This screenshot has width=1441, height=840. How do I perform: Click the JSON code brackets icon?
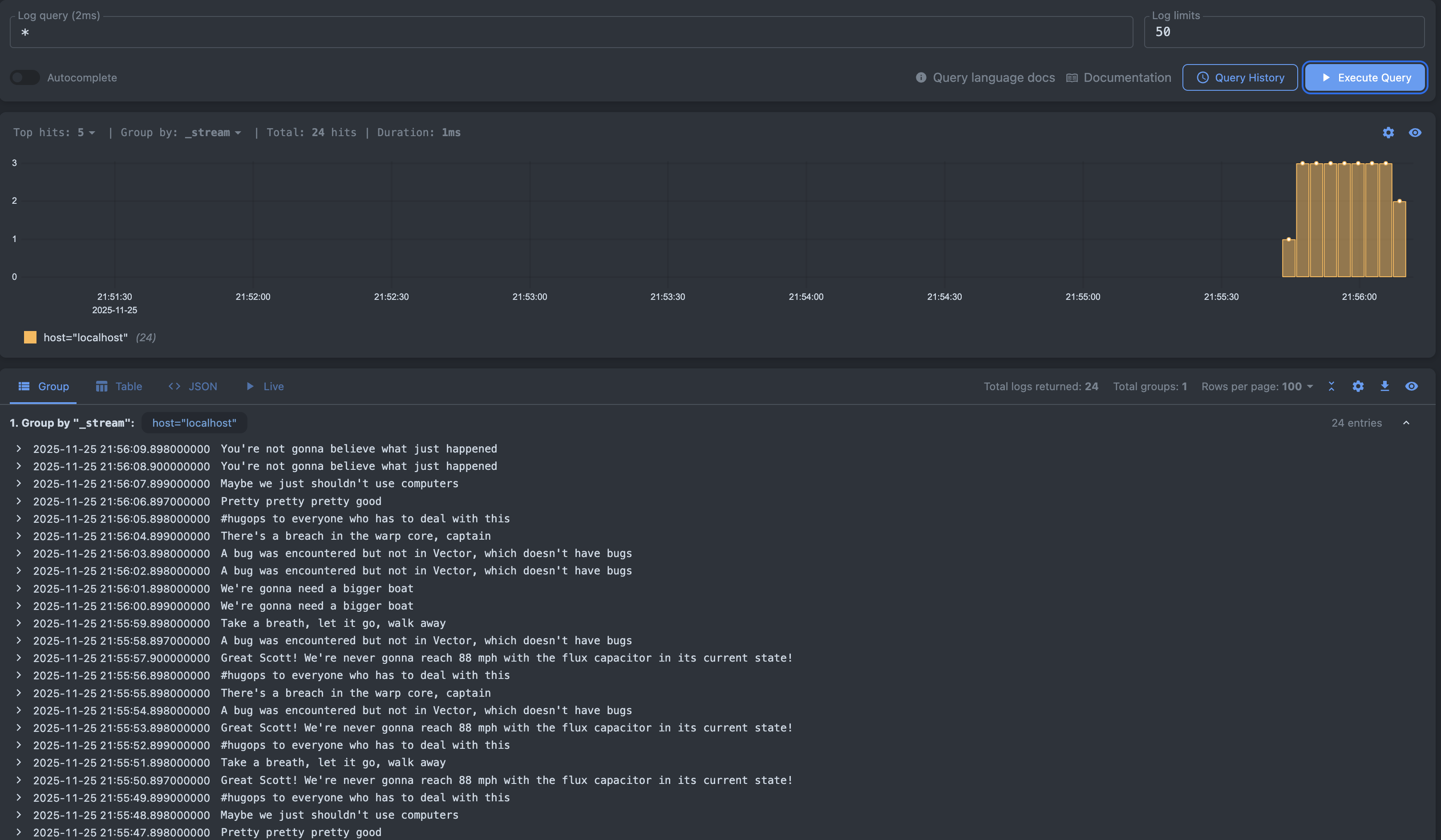point(174,387)
